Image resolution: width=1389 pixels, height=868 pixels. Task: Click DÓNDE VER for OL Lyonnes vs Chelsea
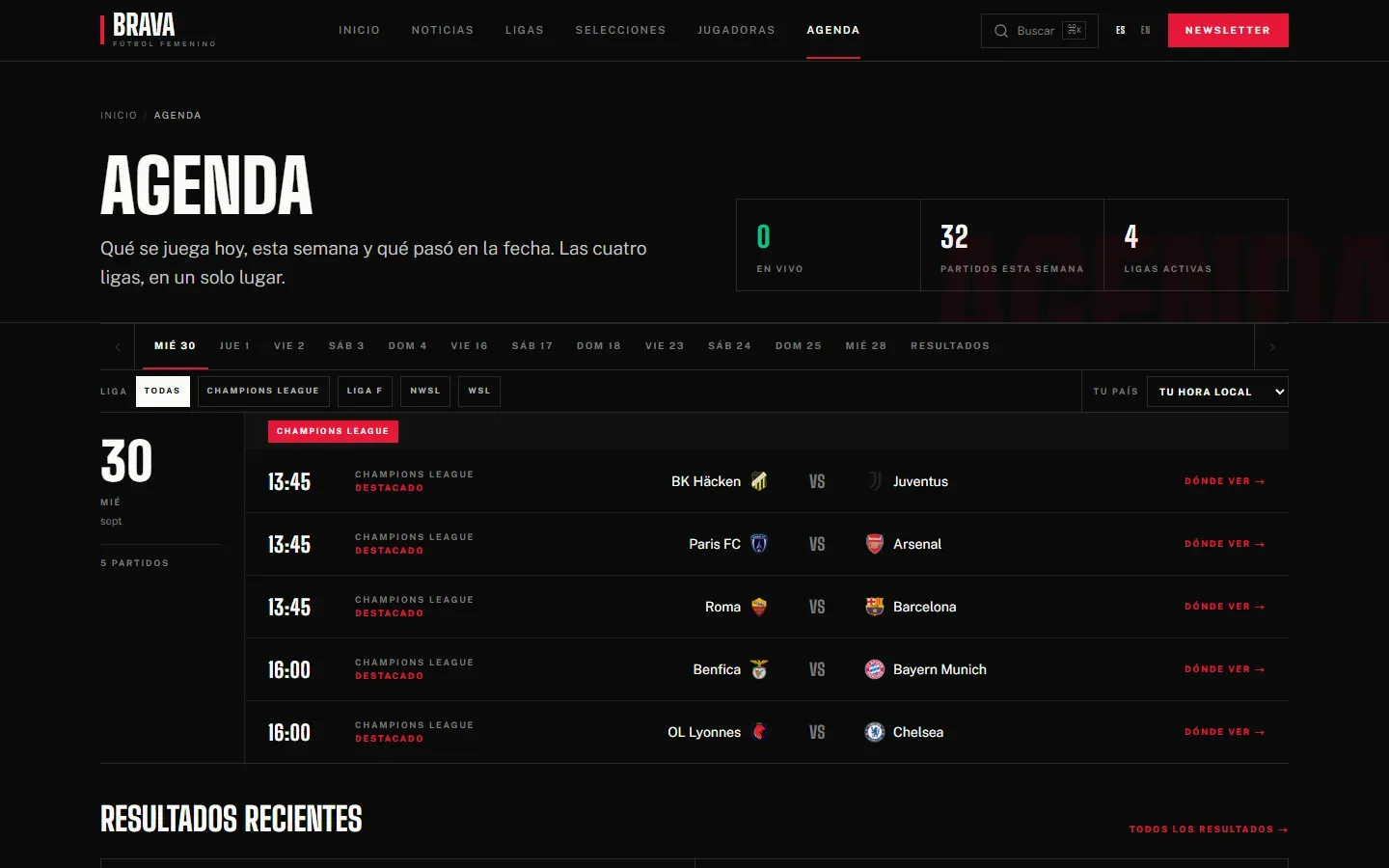pos(1225,732)
